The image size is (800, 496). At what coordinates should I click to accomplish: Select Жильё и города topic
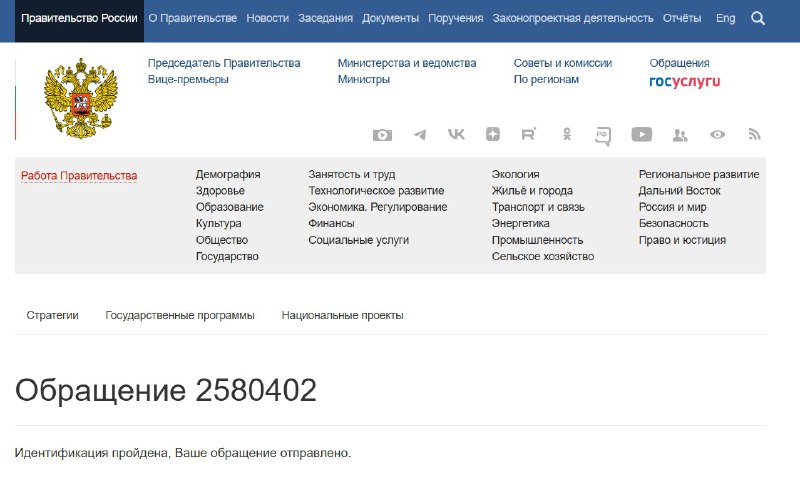(x=532, y=191)
